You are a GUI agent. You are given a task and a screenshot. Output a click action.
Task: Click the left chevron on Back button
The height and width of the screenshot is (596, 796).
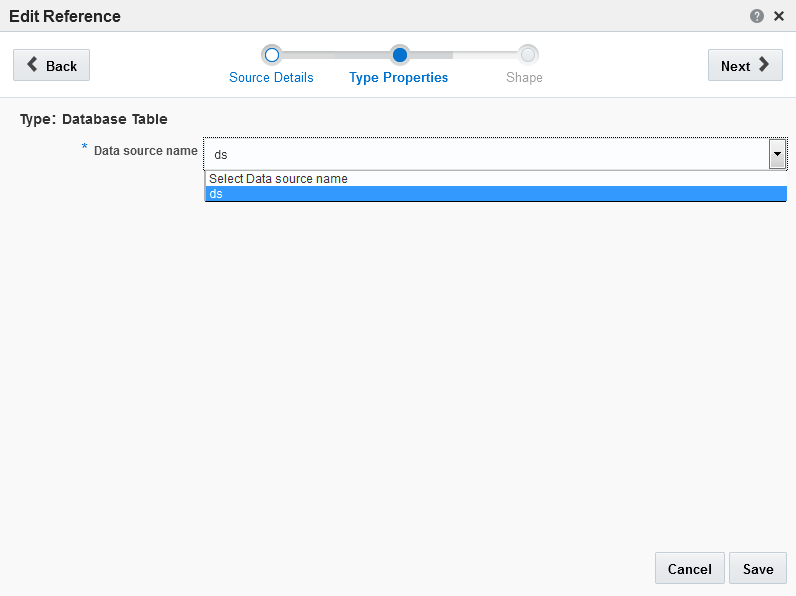point(32,64)
